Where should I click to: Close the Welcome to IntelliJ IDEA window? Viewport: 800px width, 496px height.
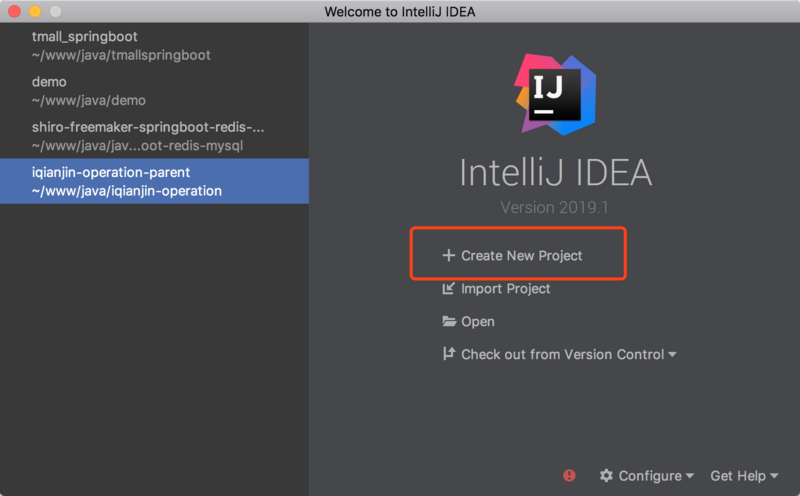15,11
